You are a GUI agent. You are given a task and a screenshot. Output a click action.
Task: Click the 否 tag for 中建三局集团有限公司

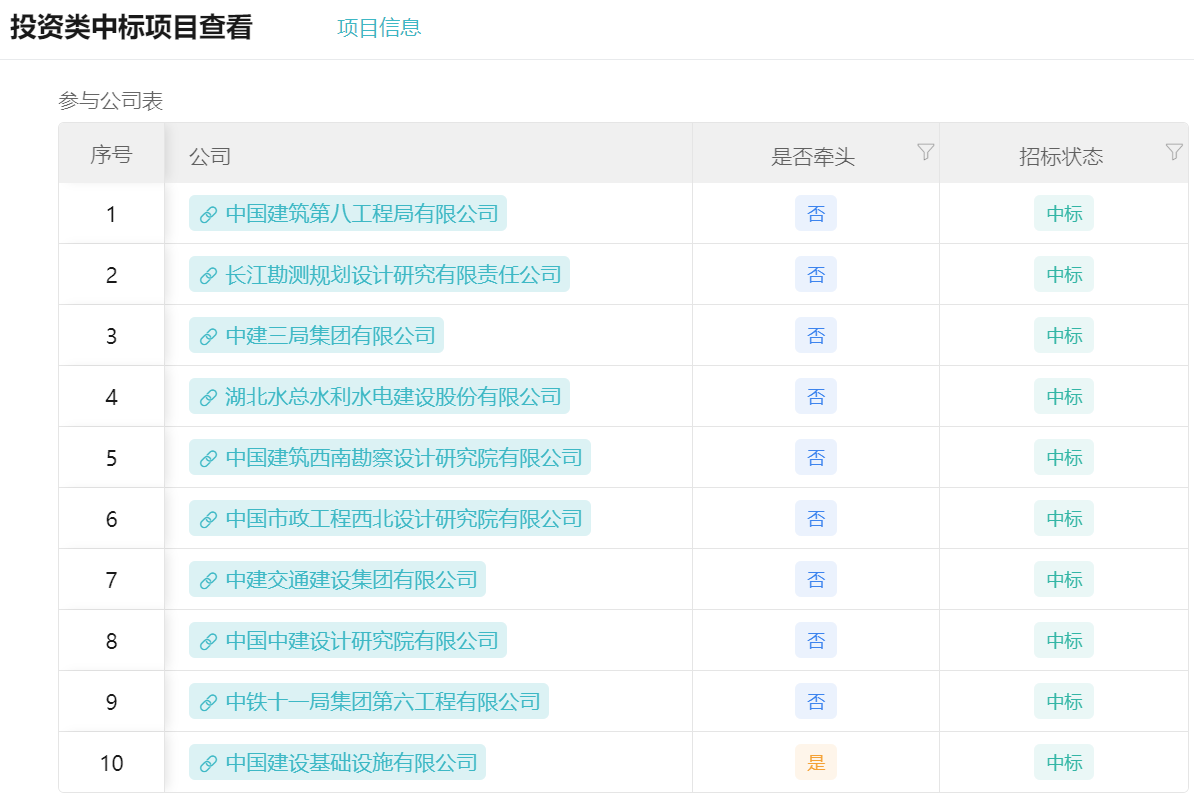[816, 336]
